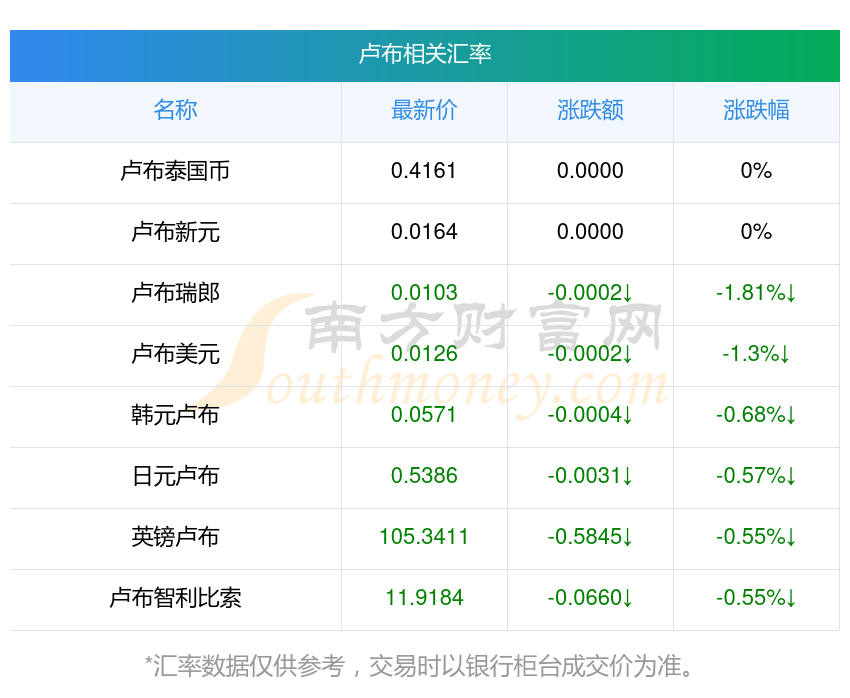Click the -1.3%↓ change value
Screen dimensions: 850x698
[x=756, y=354]
